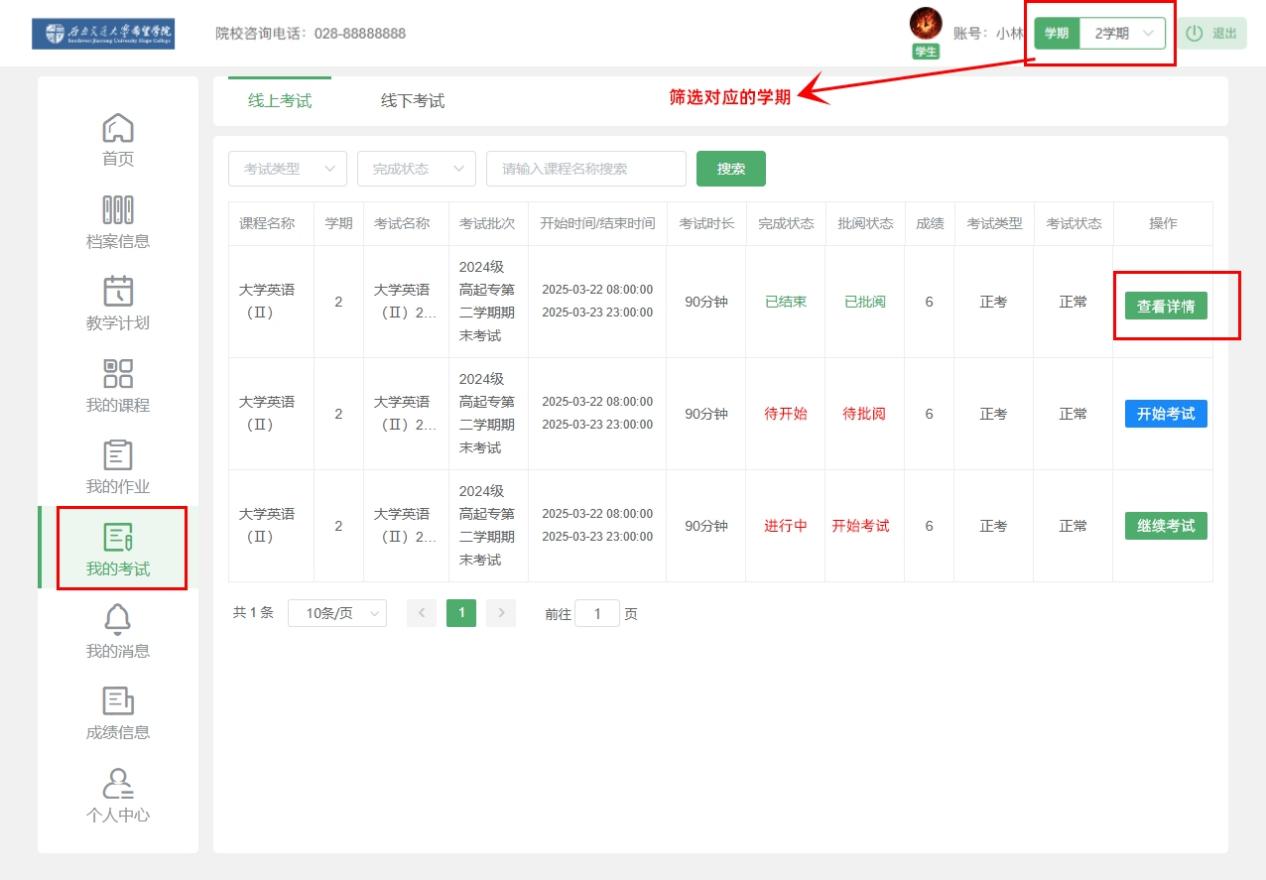Click the 退出 logout power button
The height and width of the screenshot is (880, 1266).
coord(1211,33)
